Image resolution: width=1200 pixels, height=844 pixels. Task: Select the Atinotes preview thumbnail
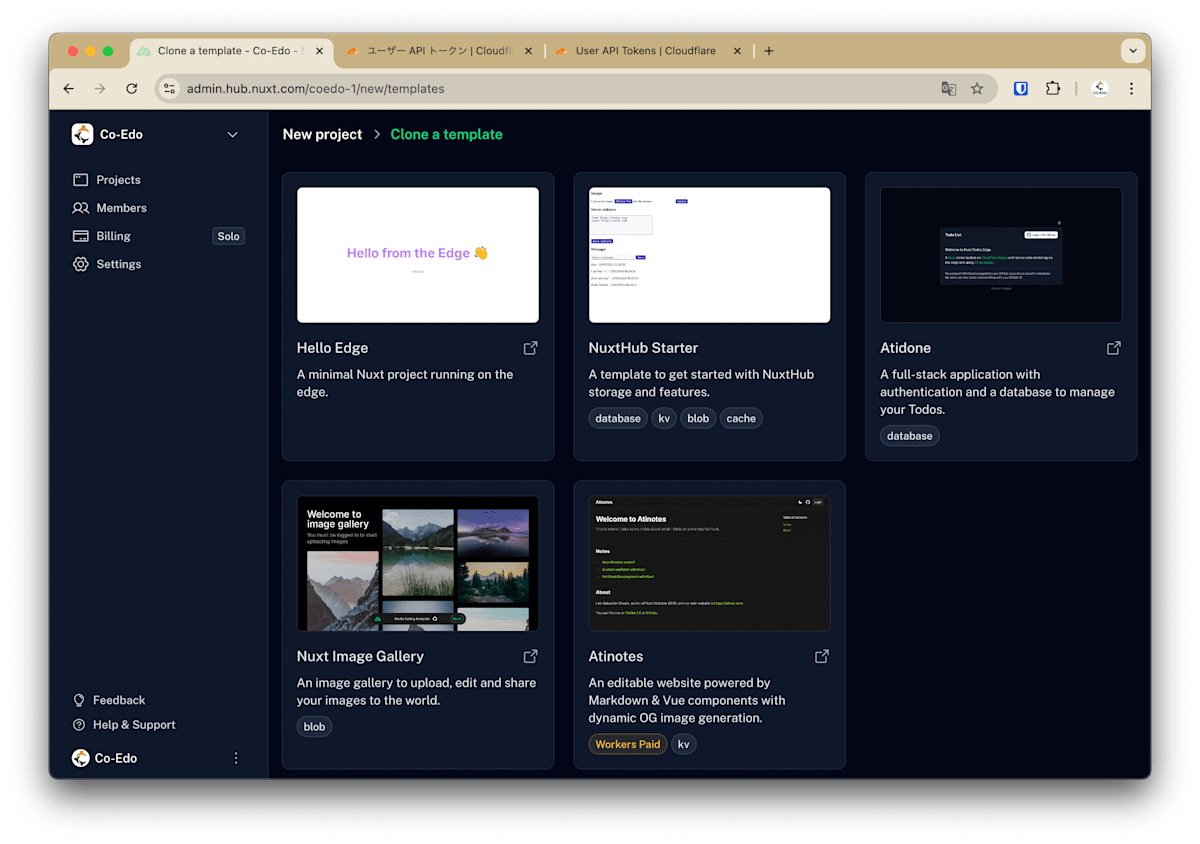(x=709, y=563)
